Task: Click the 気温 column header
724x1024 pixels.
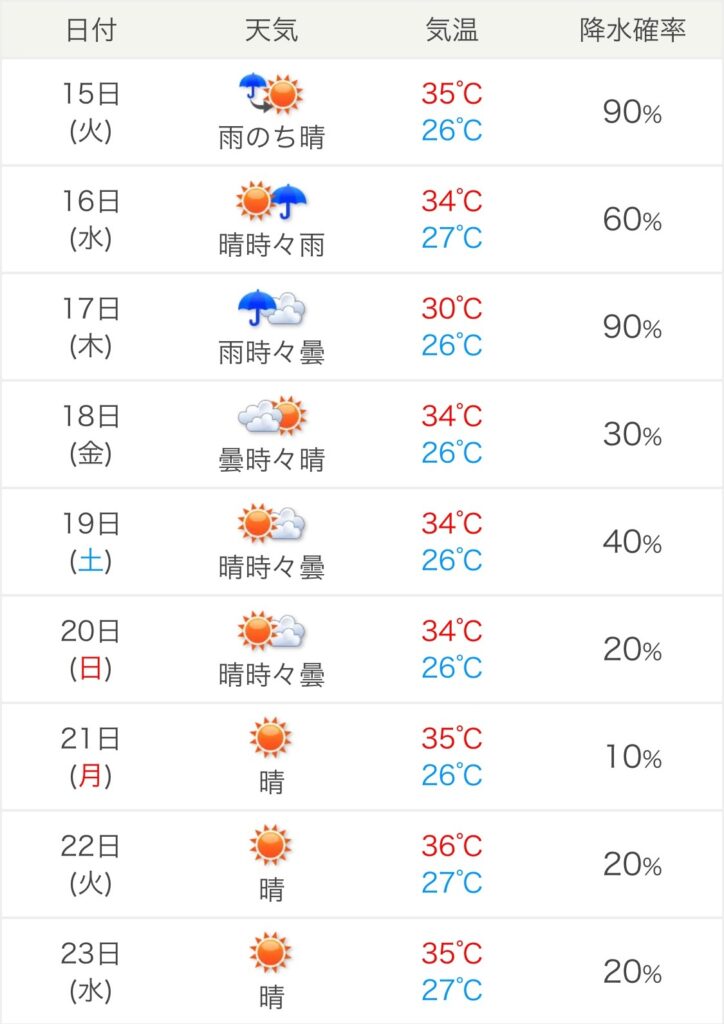Action: pos(452,30)
